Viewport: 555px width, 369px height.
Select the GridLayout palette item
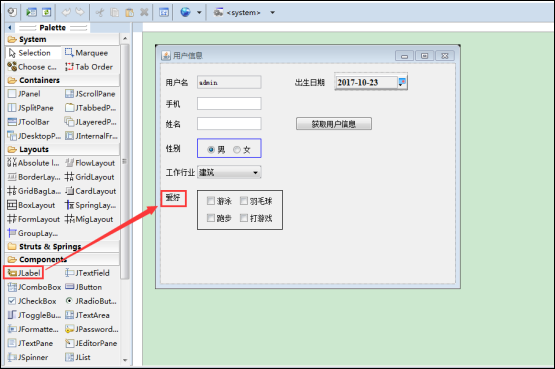click(90, 177)
